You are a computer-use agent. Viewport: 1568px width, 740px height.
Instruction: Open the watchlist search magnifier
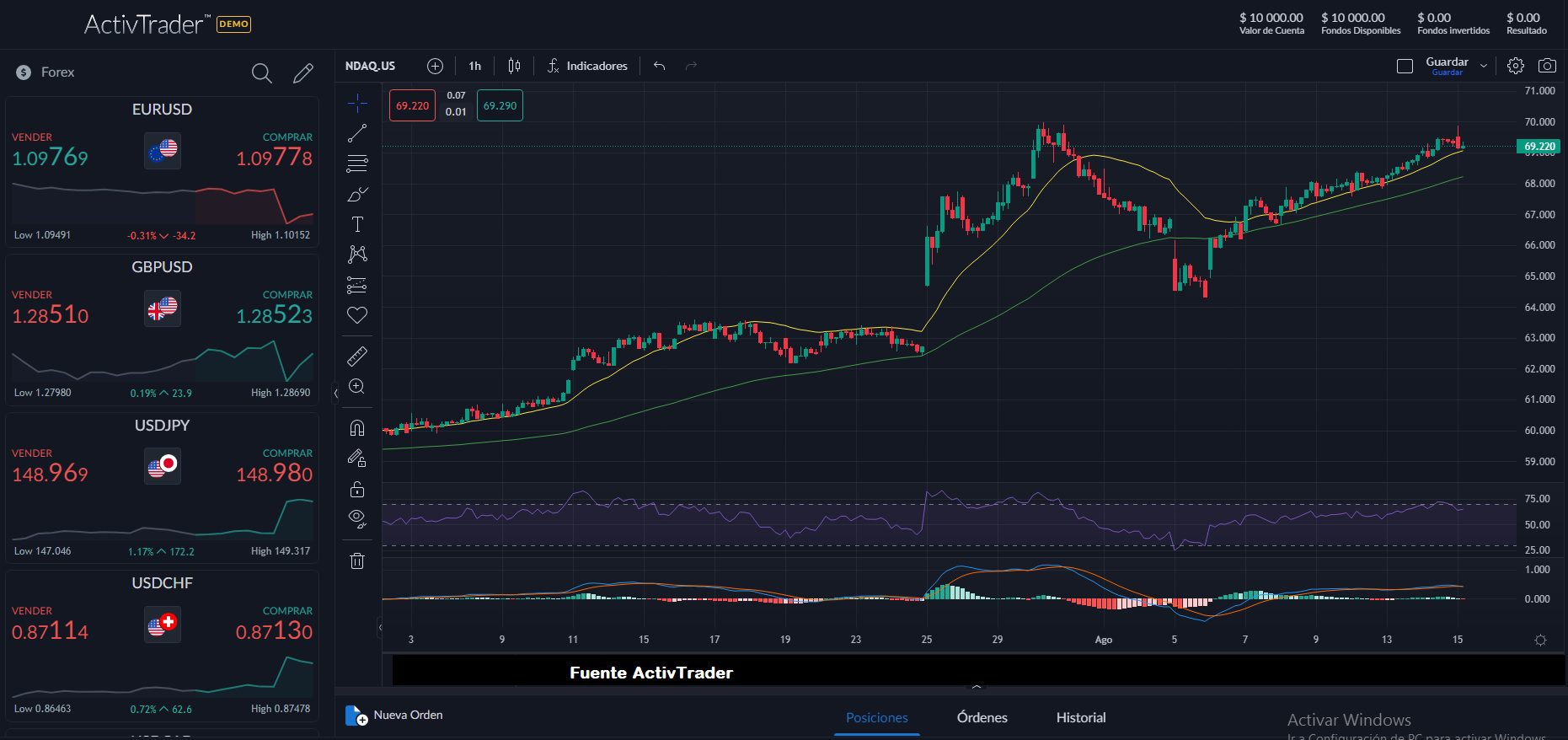261,73
